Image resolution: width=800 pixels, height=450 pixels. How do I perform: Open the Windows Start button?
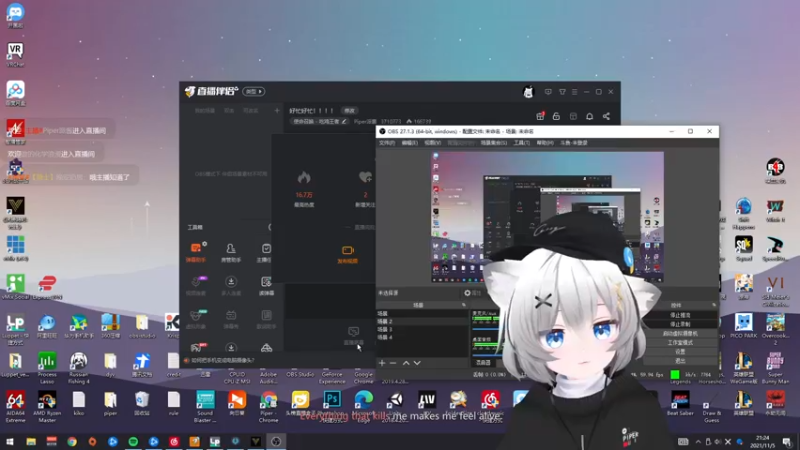pyautogui.click(x=10, y=441)
